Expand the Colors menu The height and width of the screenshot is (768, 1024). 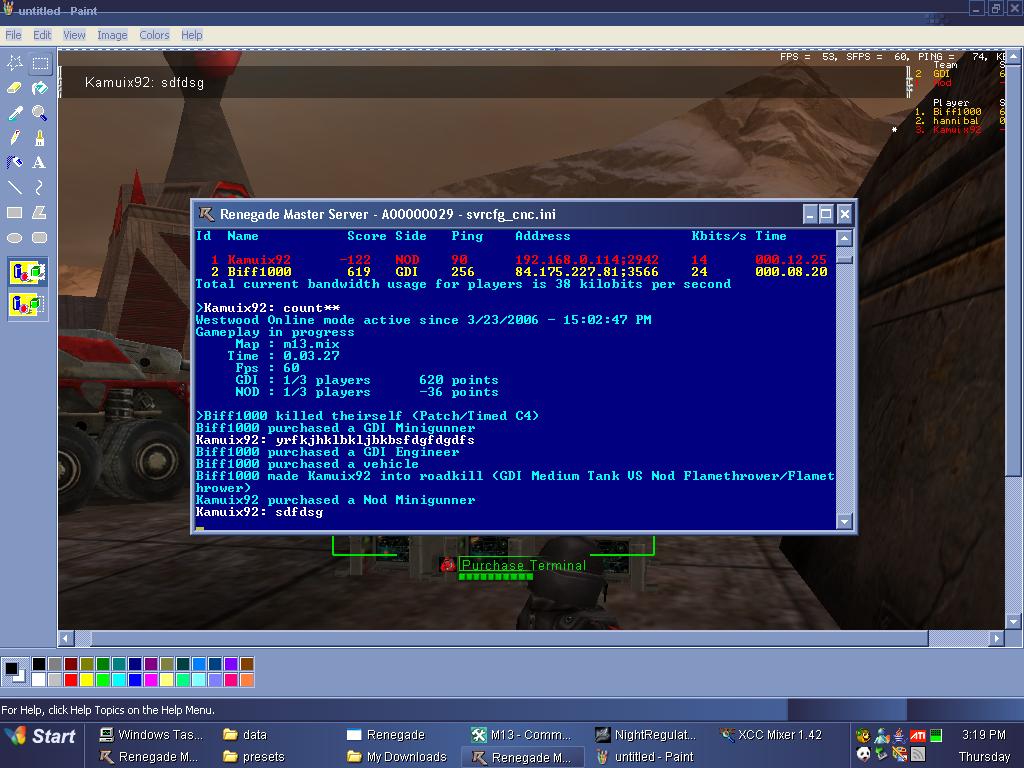154,35
